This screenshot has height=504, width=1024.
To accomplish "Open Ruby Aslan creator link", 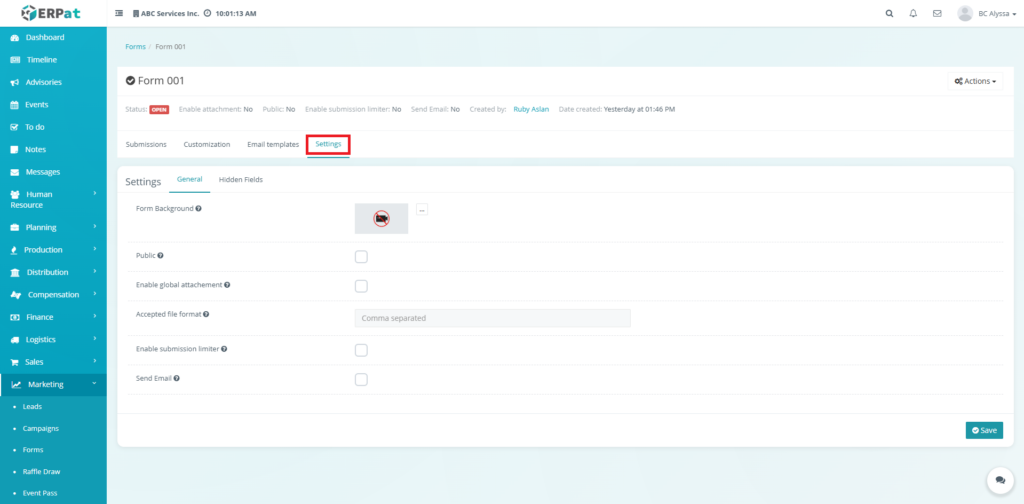I will click(x=533, y=109).
